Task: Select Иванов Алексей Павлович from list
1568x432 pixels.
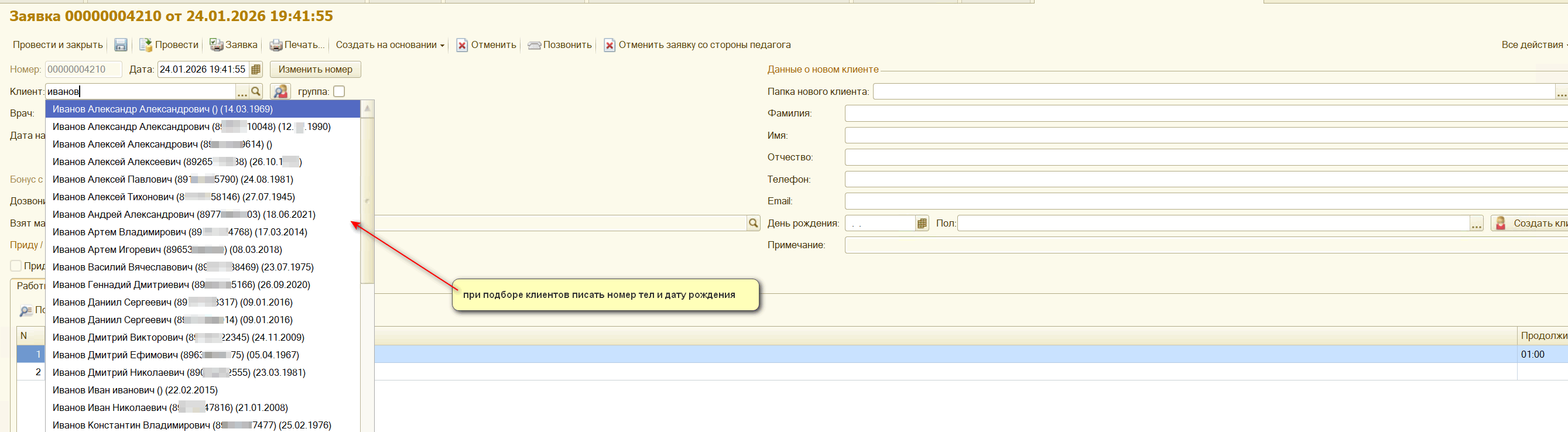Action: (173, 180)
